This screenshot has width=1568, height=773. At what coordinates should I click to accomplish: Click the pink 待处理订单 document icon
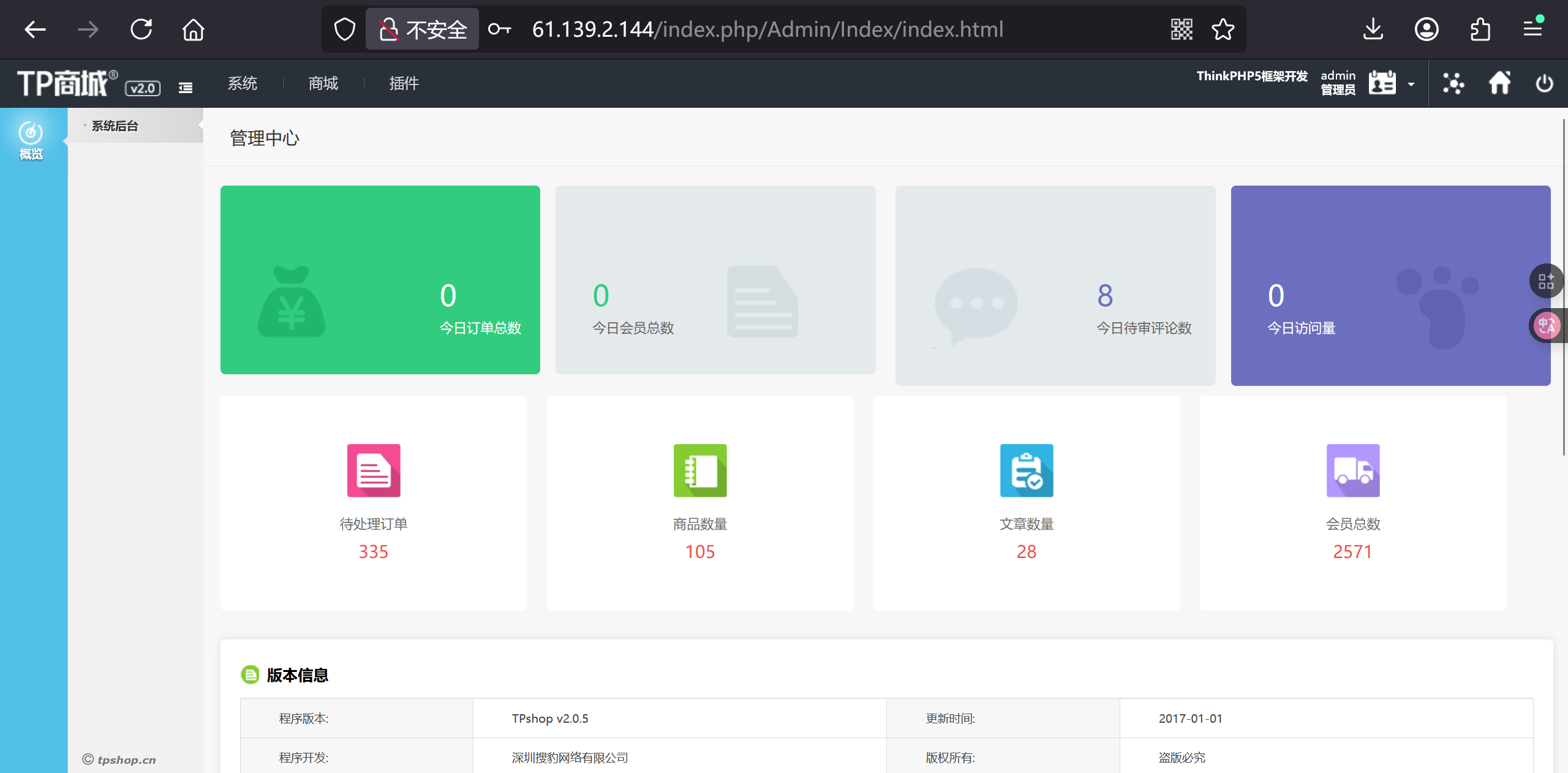tap(374, 470)
